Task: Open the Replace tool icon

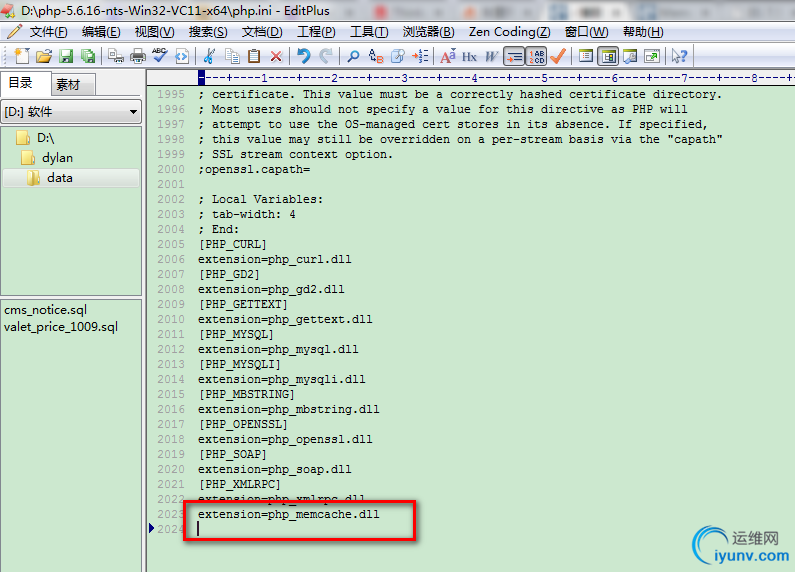Action: tap(376, 56)
